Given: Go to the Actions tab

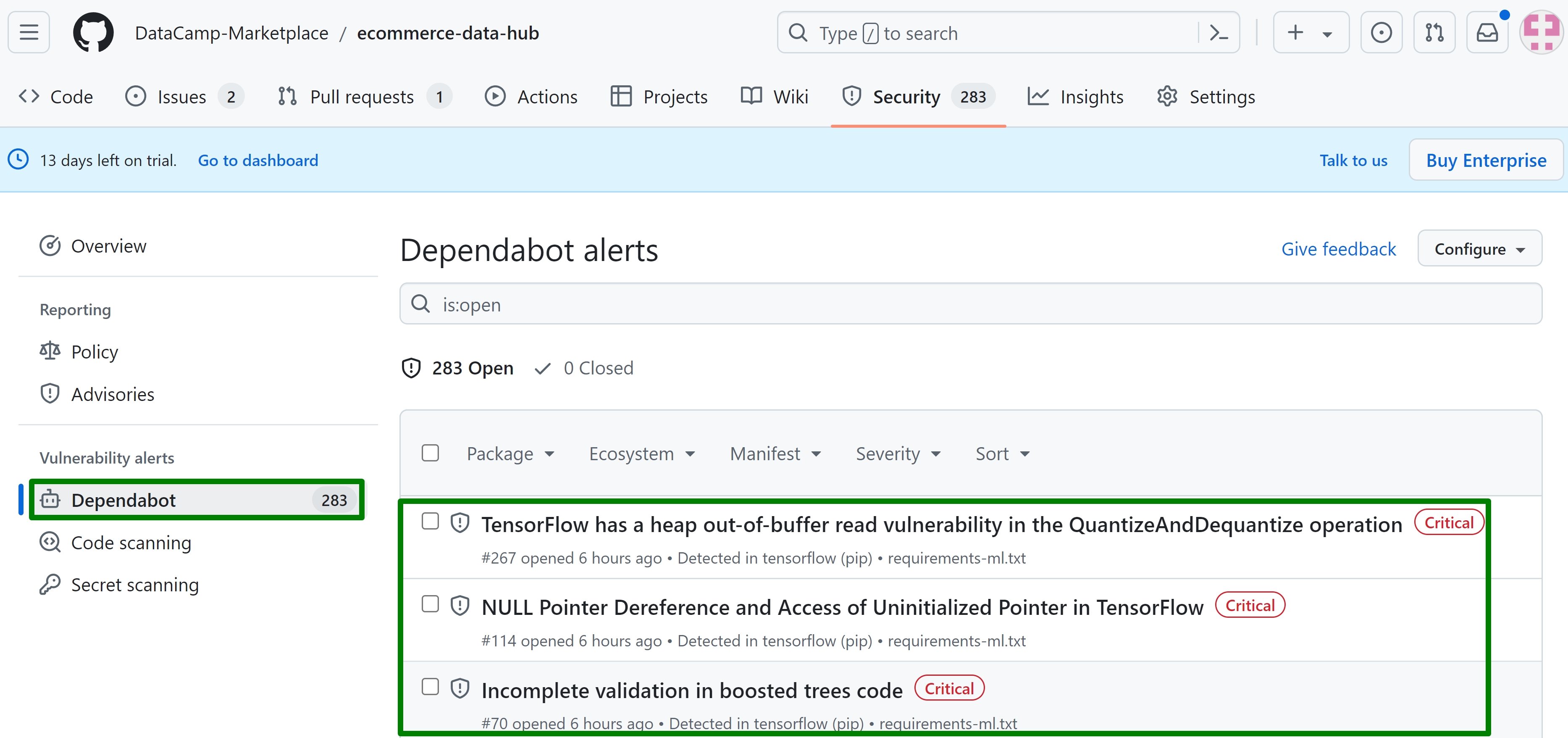Looking at the screenshot, I should [x=531, y=97].
